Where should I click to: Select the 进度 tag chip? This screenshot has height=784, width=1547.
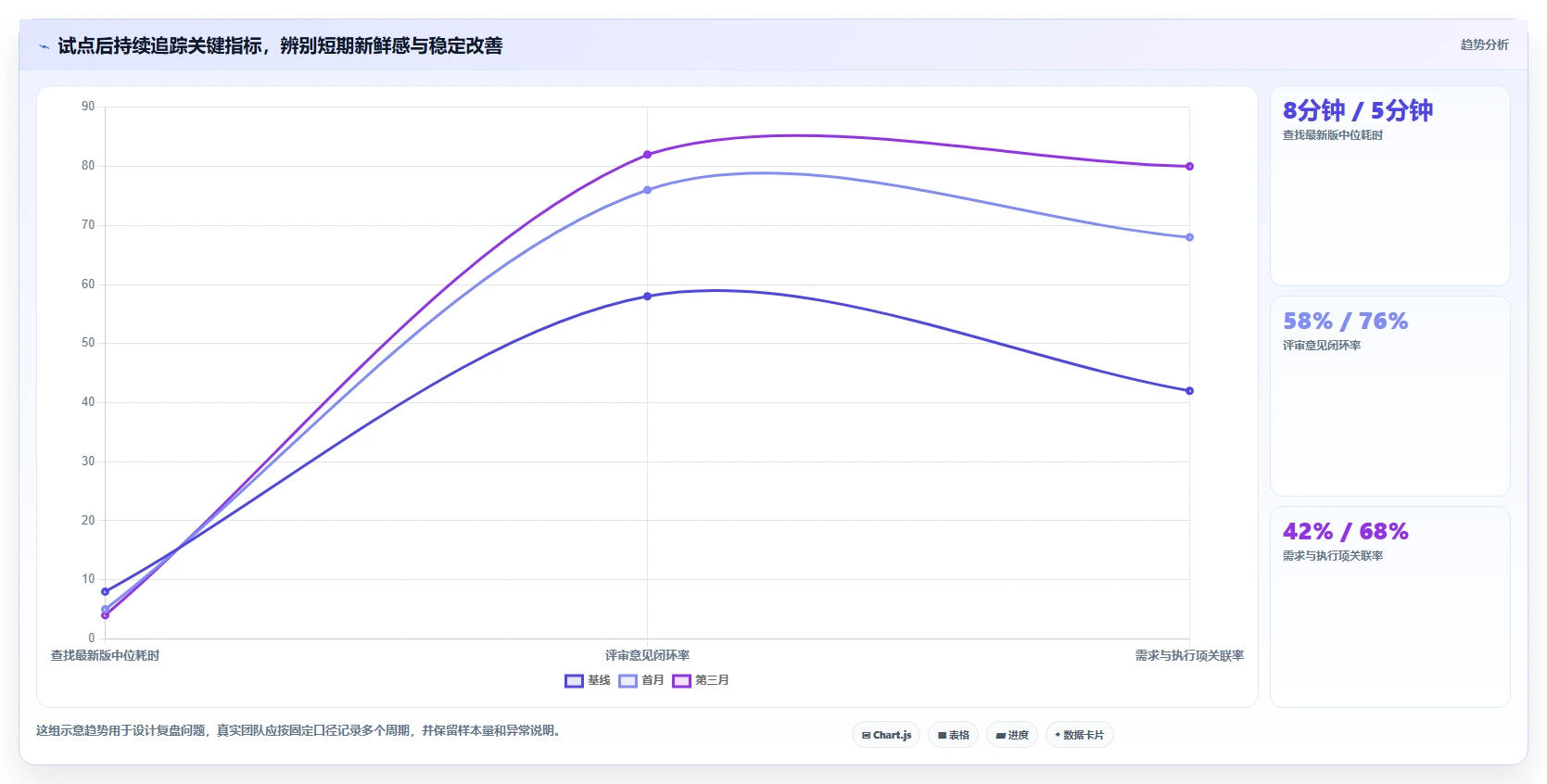coord(1012,735)
